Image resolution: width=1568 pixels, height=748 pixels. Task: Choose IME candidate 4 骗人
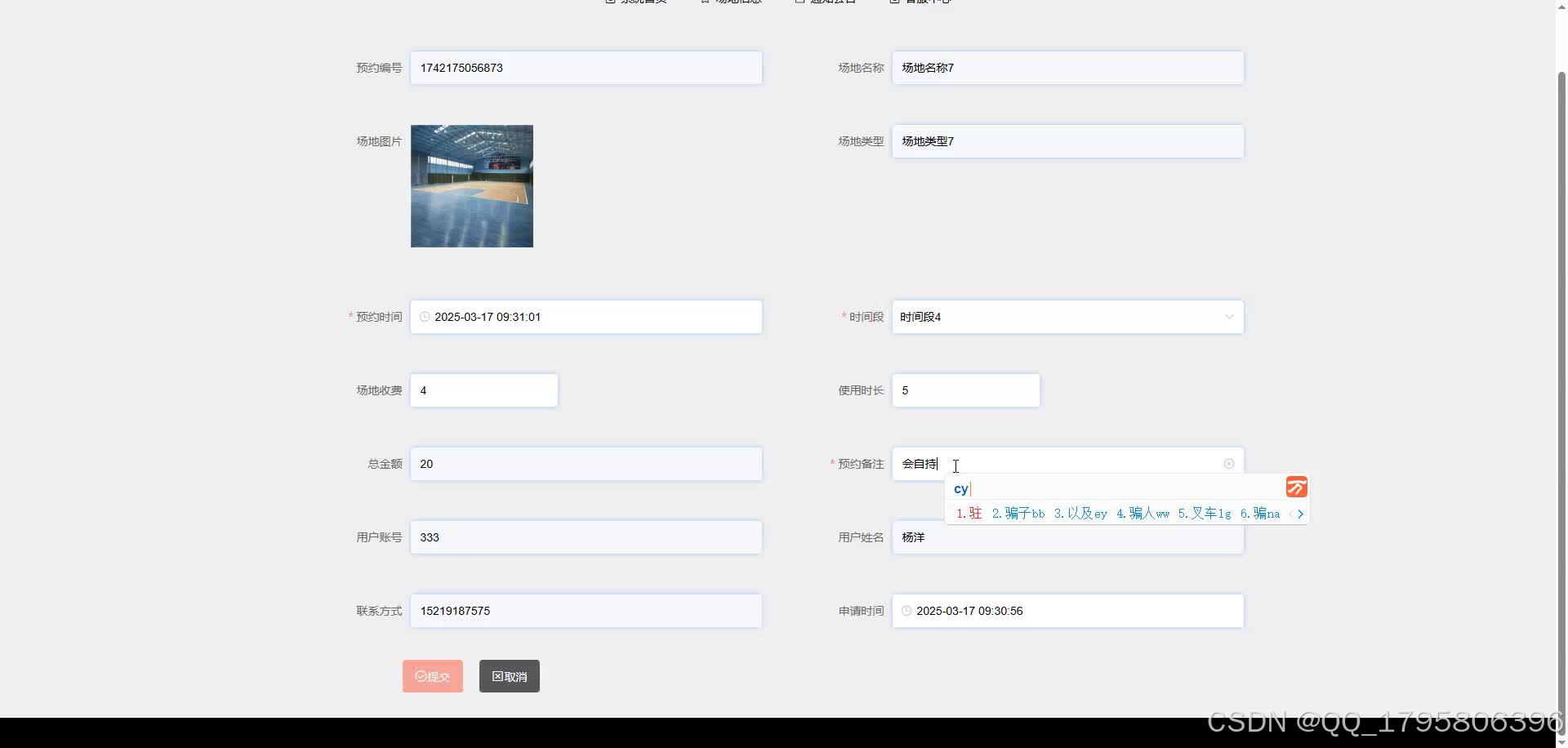[1143, 514]
